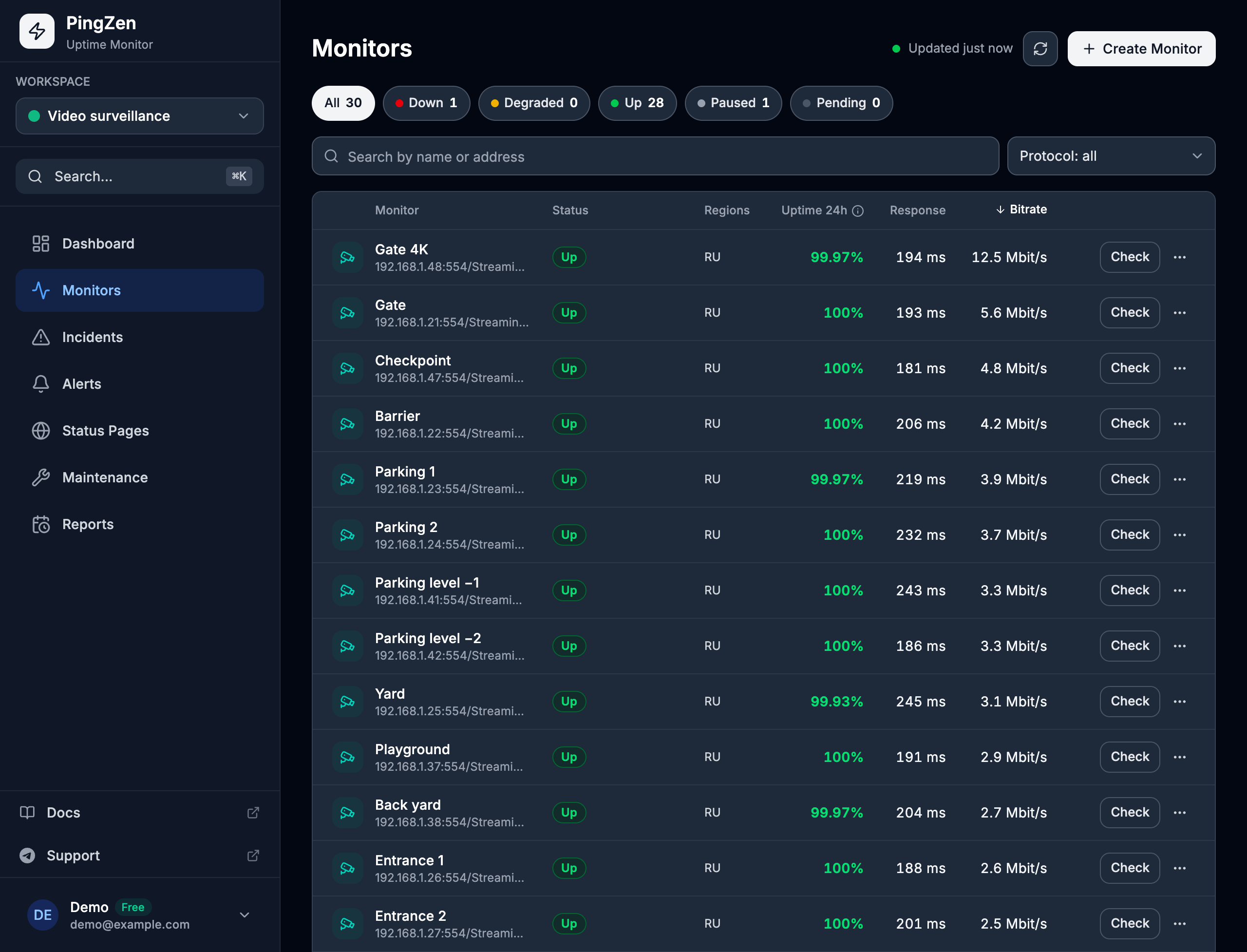Image resolution: width=1247 pixels, height=952 pixels.
Task: Open the Video surveillance workspace dropdown
Action: pyautogui.click(x=139, y=116)
